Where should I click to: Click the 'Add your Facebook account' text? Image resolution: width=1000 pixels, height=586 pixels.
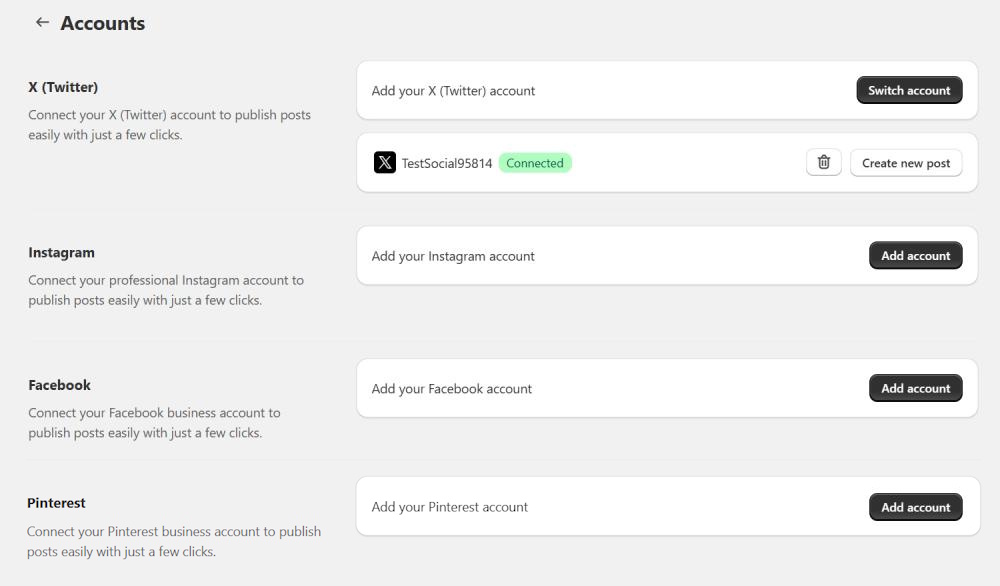[452, 389]
